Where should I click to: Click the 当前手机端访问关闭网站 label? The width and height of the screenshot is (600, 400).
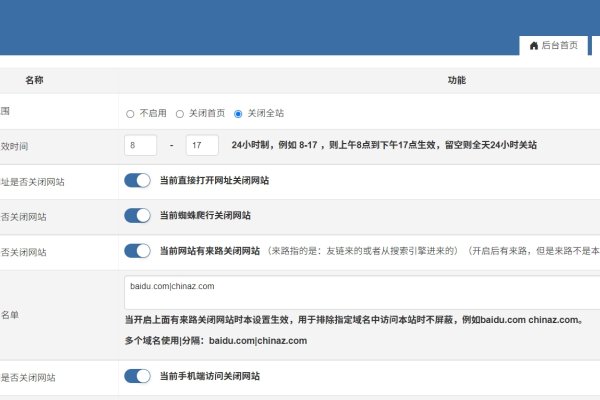pyautogui.click(x=210, y=376)
